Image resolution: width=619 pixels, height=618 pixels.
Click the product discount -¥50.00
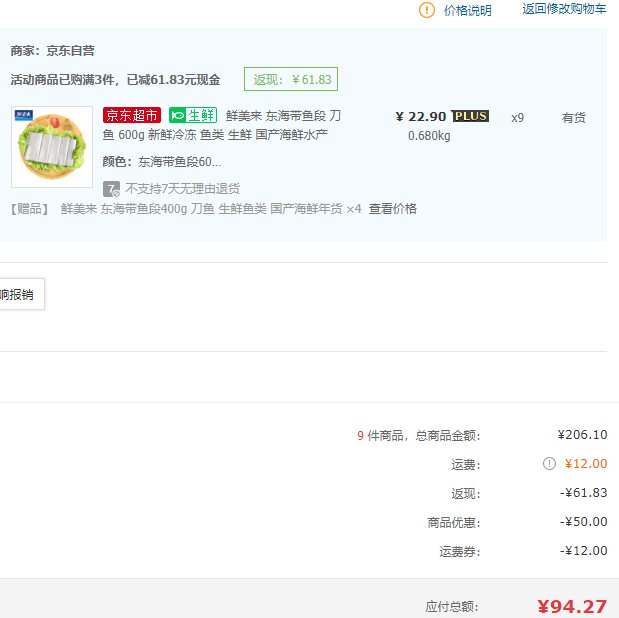coord(583,522)
